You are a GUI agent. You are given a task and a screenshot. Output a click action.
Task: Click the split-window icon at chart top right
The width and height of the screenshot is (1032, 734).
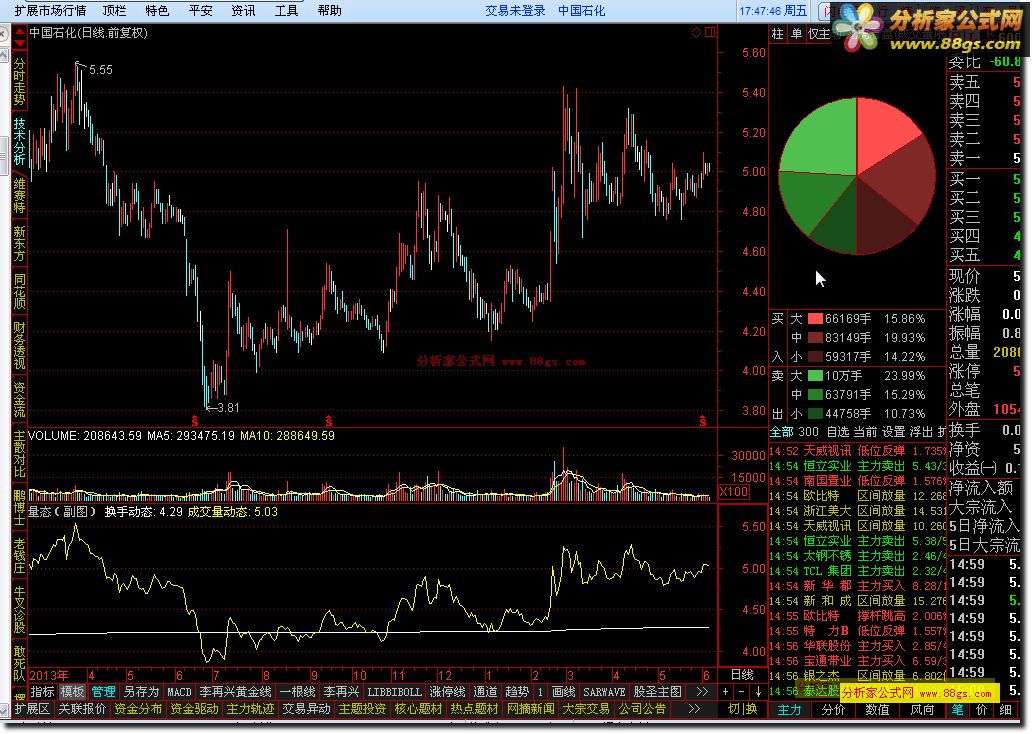(710, 32)
